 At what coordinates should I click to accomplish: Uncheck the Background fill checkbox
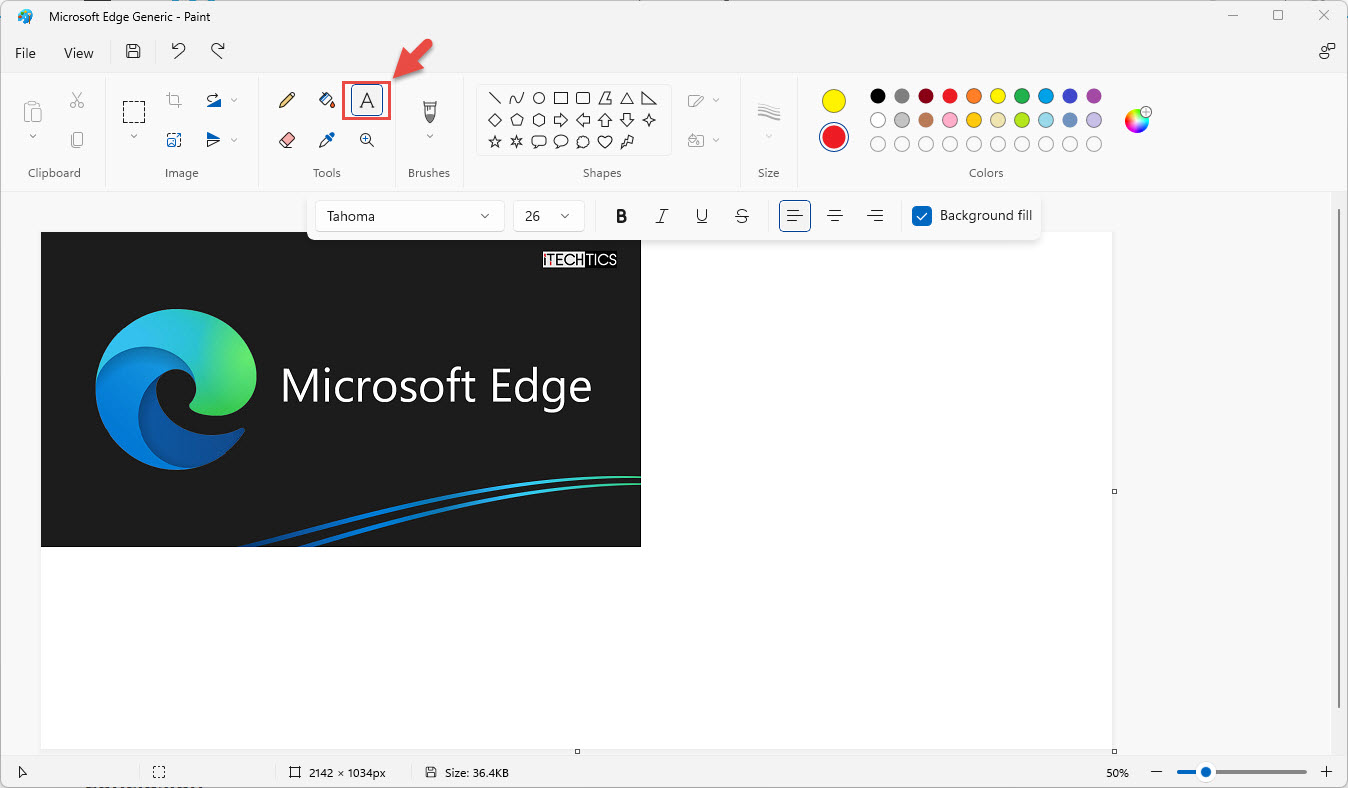[922, 216]
